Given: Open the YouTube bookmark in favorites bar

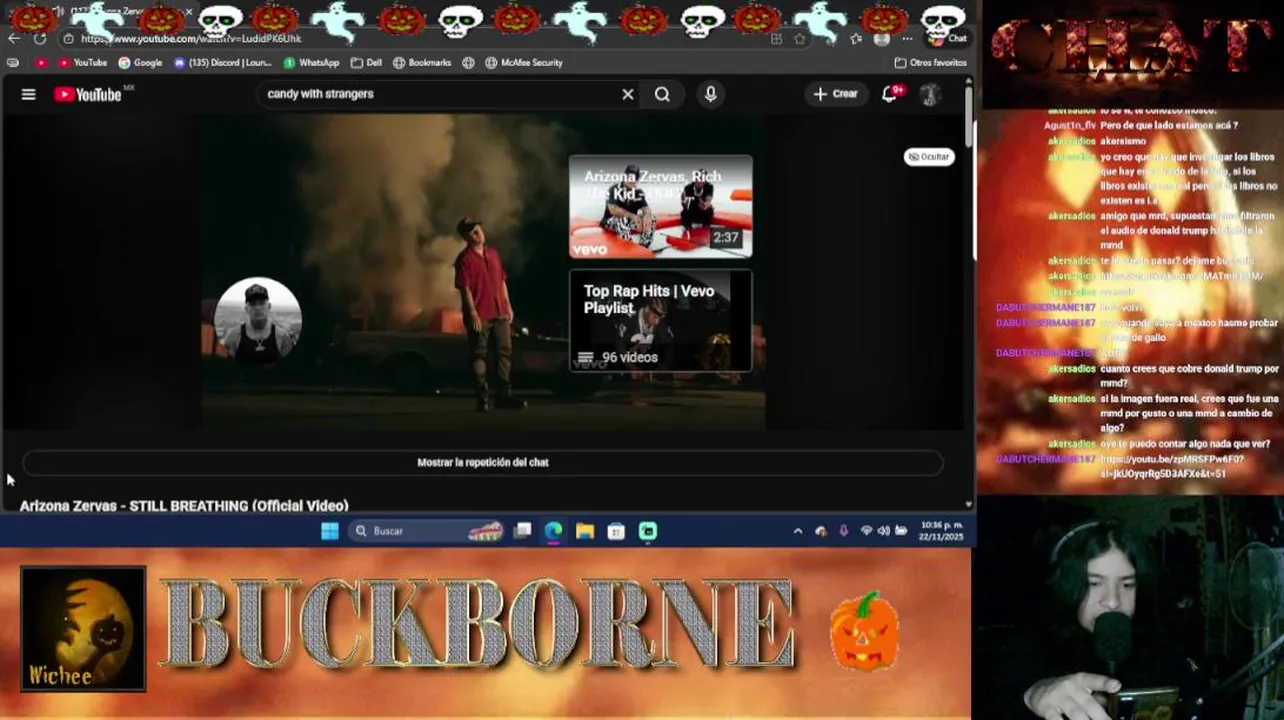Looking at the screenshot, I should (82, 62).
